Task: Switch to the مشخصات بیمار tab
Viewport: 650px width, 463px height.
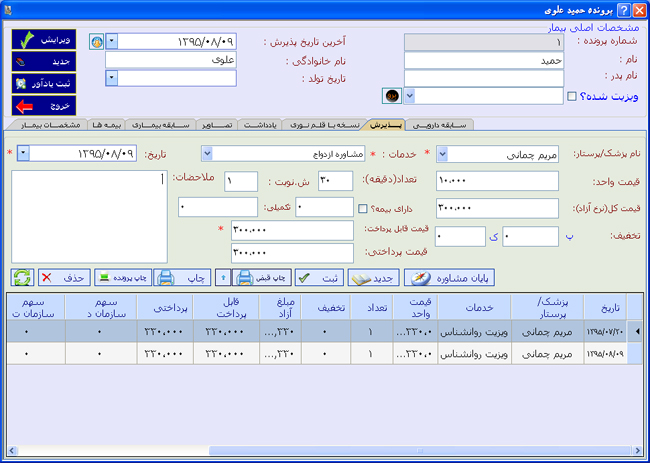Action: 50,125
